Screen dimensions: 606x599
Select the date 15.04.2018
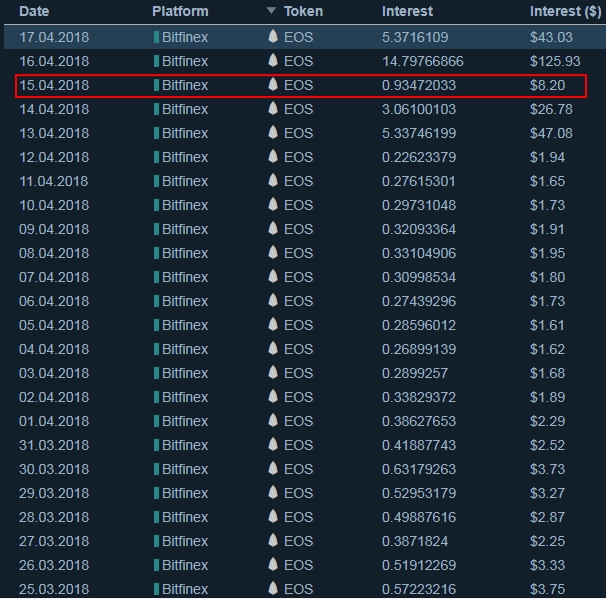tap(54, 85)
